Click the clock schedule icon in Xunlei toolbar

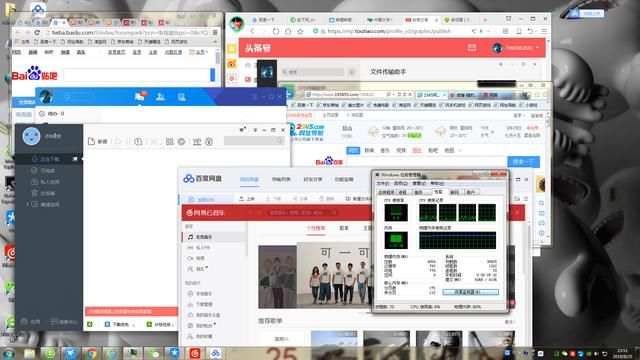pos(138,141)
